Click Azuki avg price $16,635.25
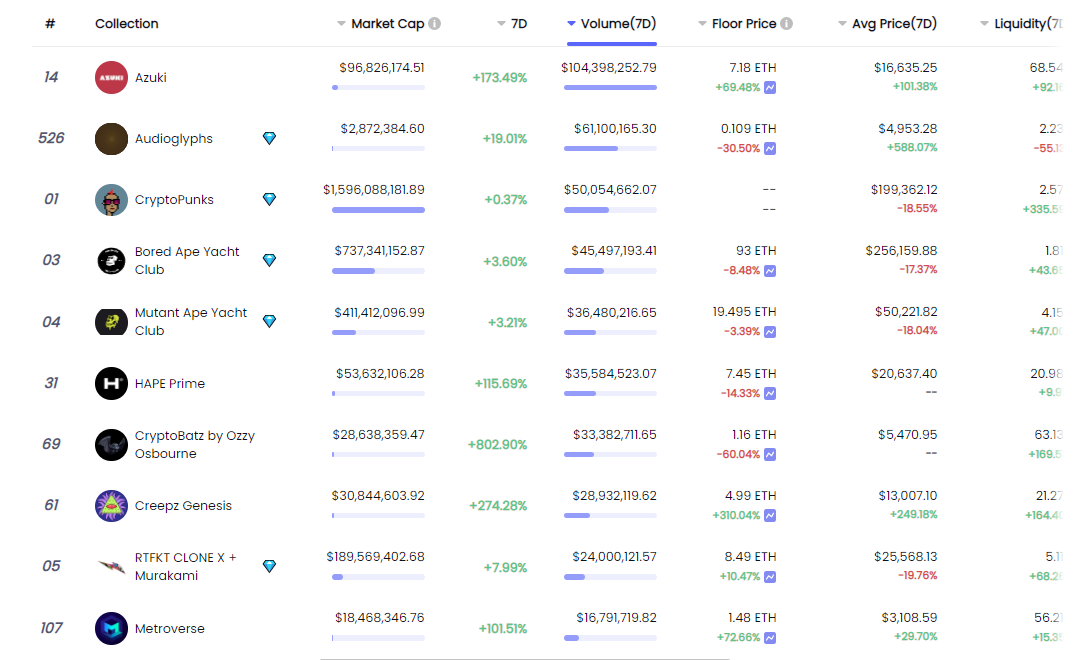The image size is (1079, 660). (x=906, y=67)
